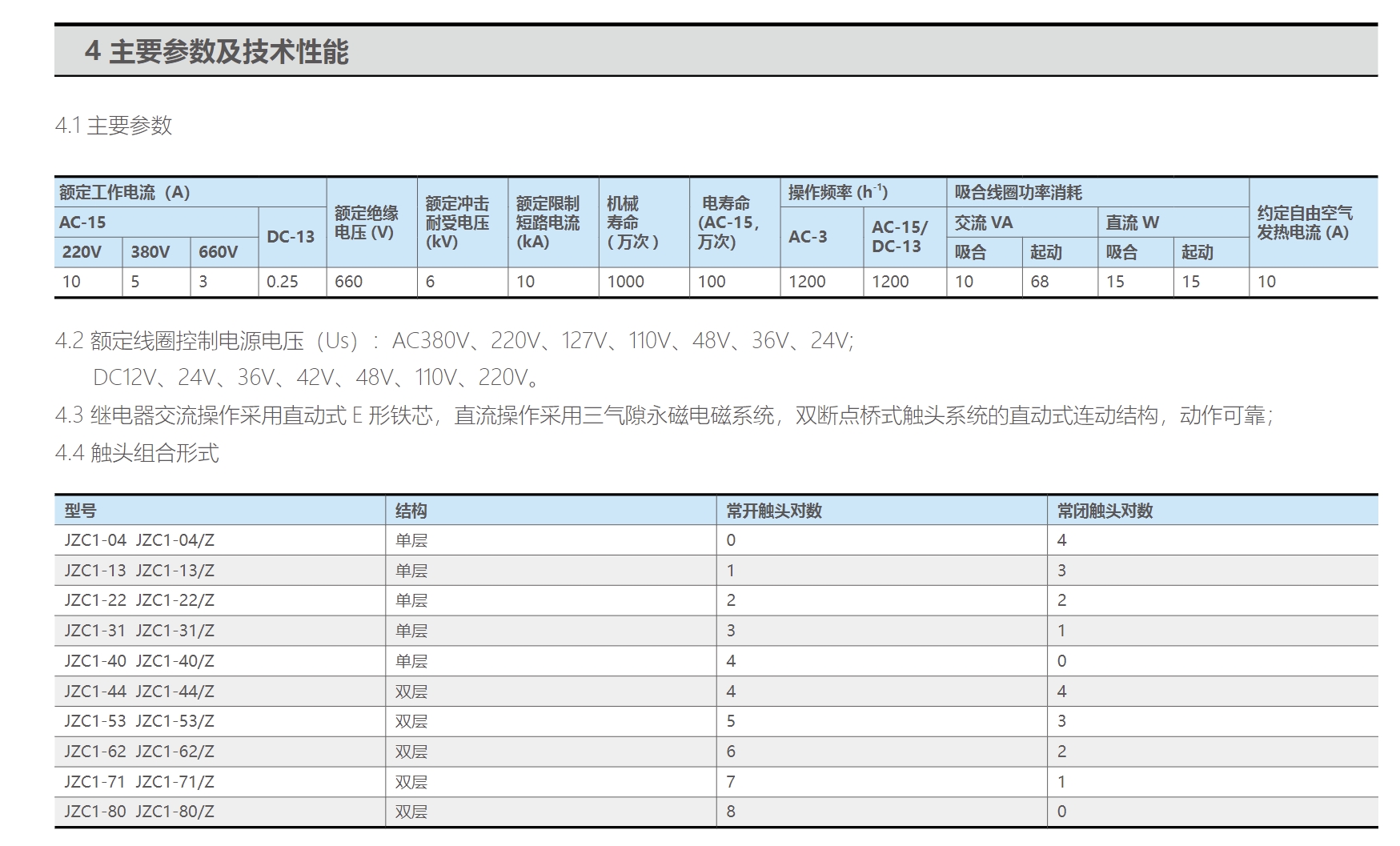
Task: Select the 额定工作电流 (A) header cell
Action: (125, 193)
